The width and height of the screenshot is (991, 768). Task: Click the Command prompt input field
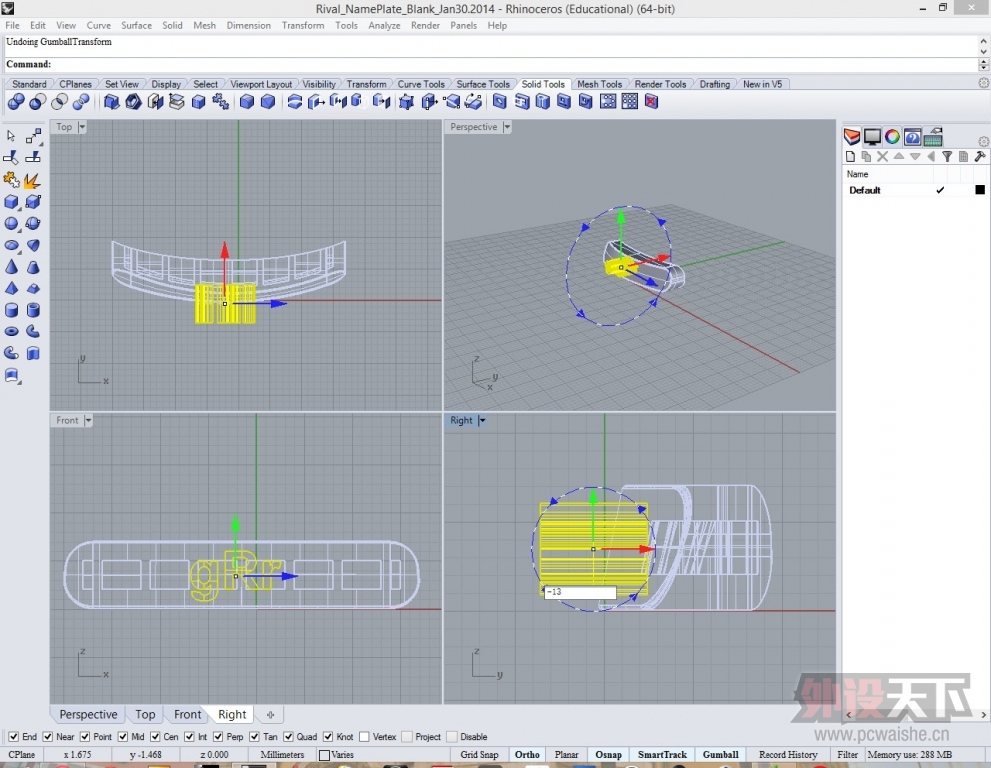coord(492,64)
